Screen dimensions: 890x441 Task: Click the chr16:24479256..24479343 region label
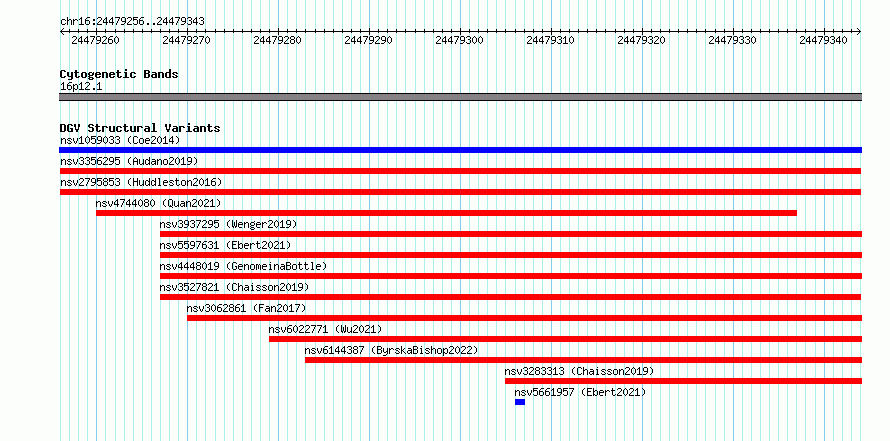point(132,22)
